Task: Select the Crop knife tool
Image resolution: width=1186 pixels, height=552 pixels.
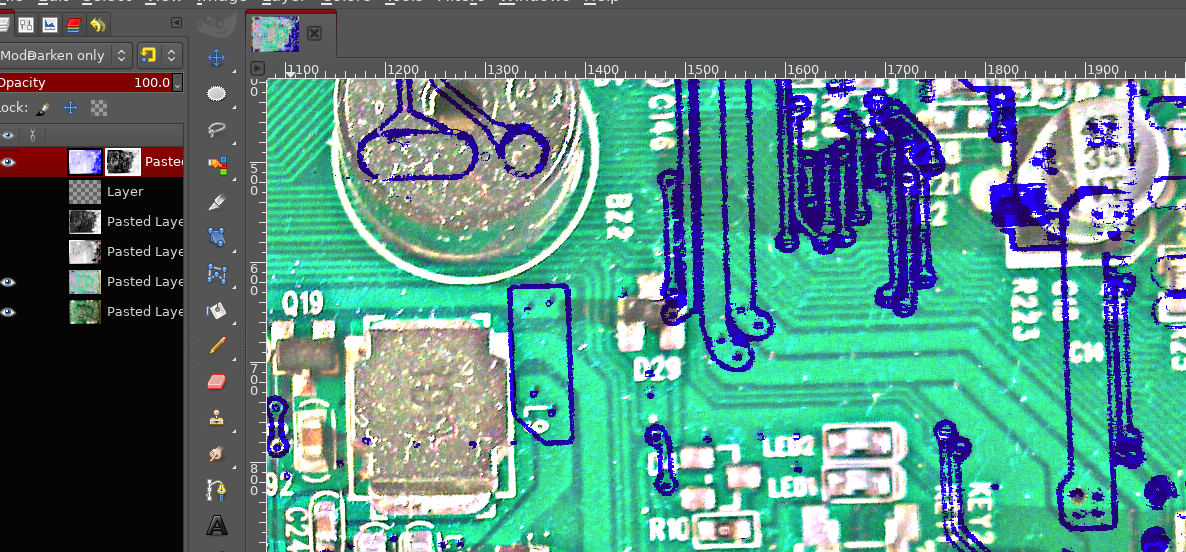Action: (x=217, y=202)
